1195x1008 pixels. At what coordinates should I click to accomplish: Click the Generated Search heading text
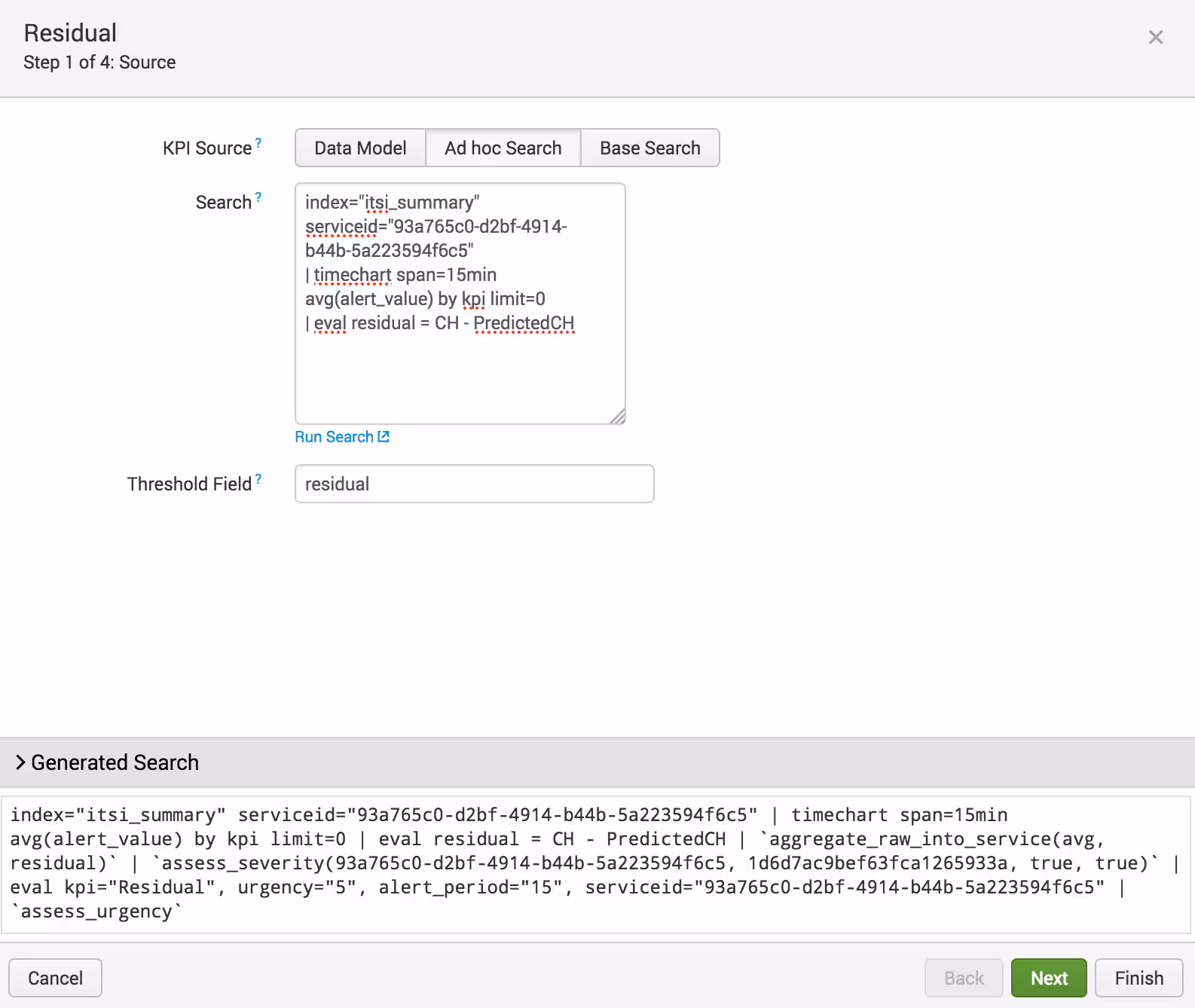click(x=115, y=762)
